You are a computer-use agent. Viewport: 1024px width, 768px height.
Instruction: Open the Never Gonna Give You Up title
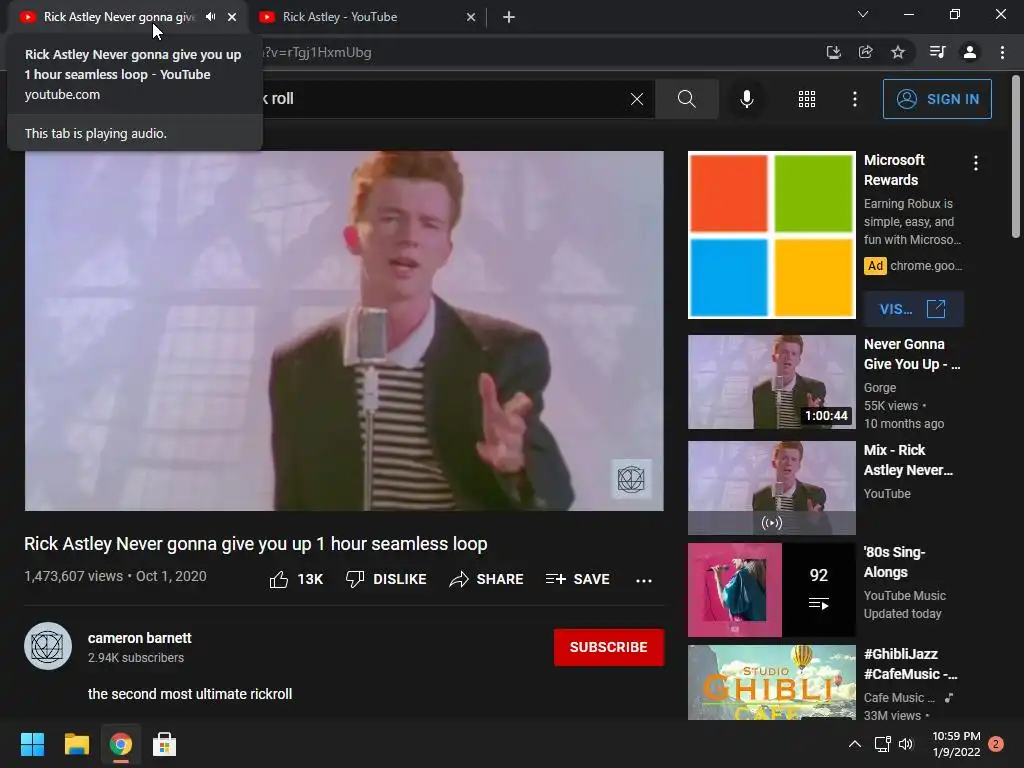coord(912,354)
